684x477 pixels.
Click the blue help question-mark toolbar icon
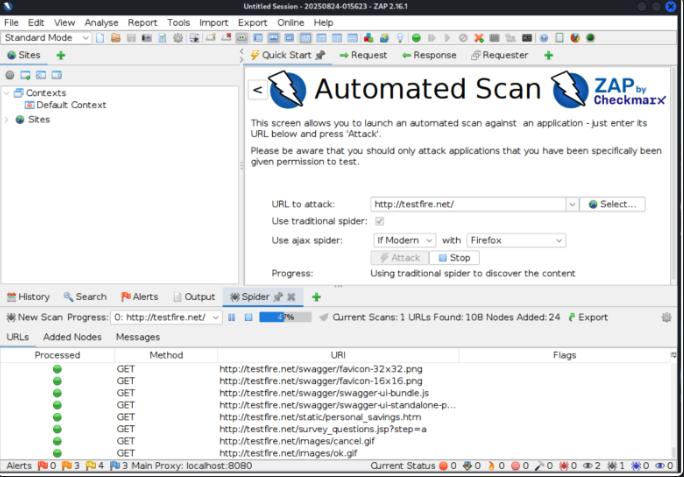[x=544, y=38]
